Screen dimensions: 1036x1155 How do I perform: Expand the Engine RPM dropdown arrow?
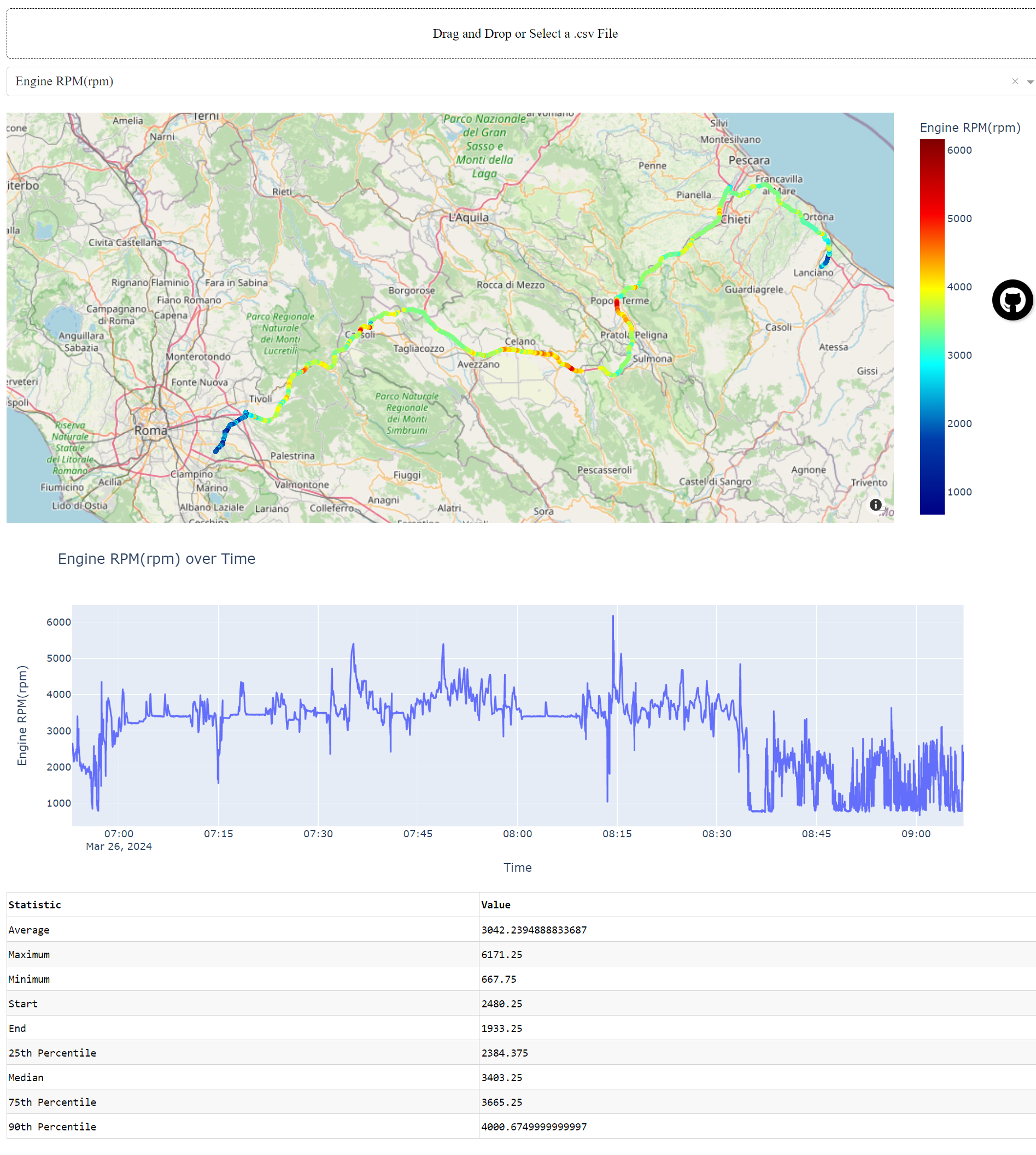[x=1029, y=82]
